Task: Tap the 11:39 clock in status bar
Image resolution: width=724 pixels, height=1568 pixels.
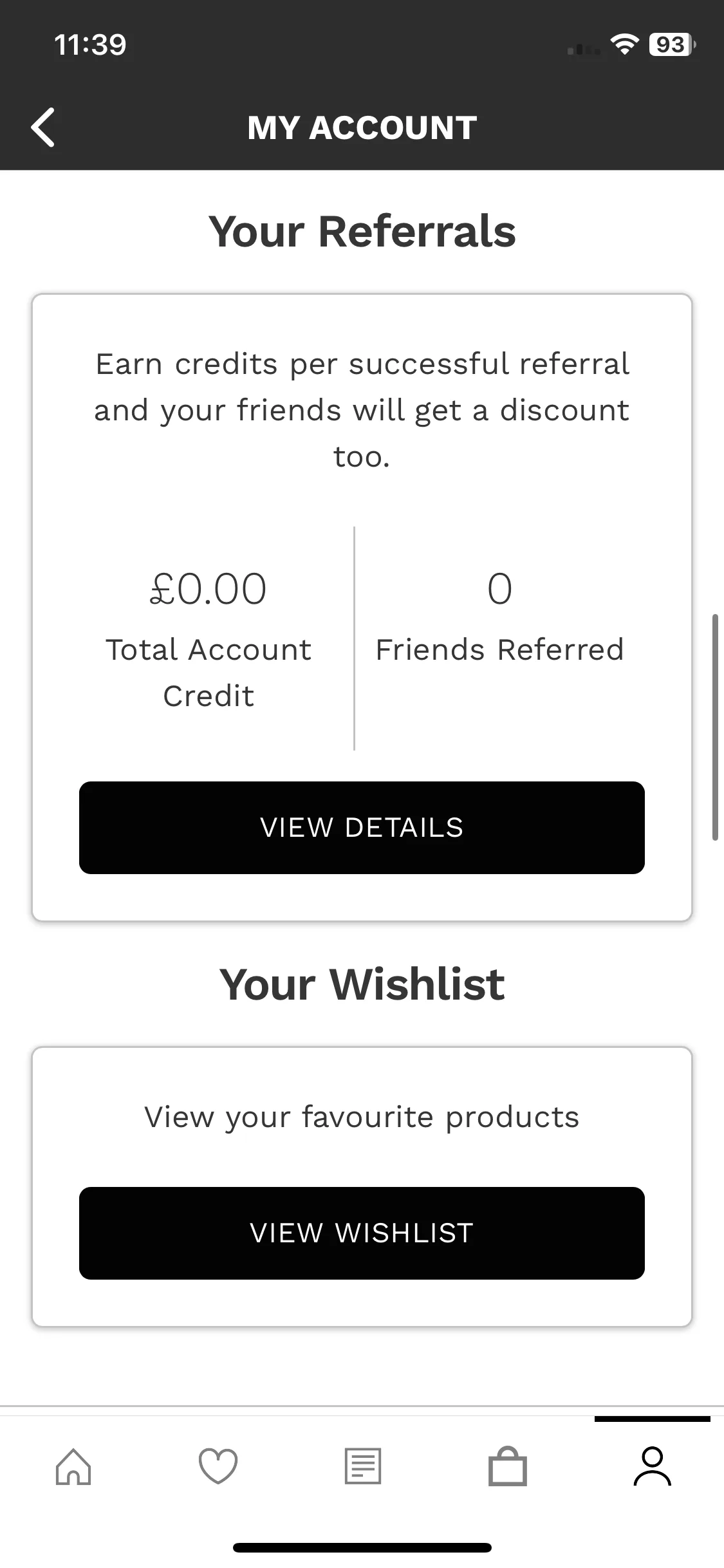Action: (90, 44)
